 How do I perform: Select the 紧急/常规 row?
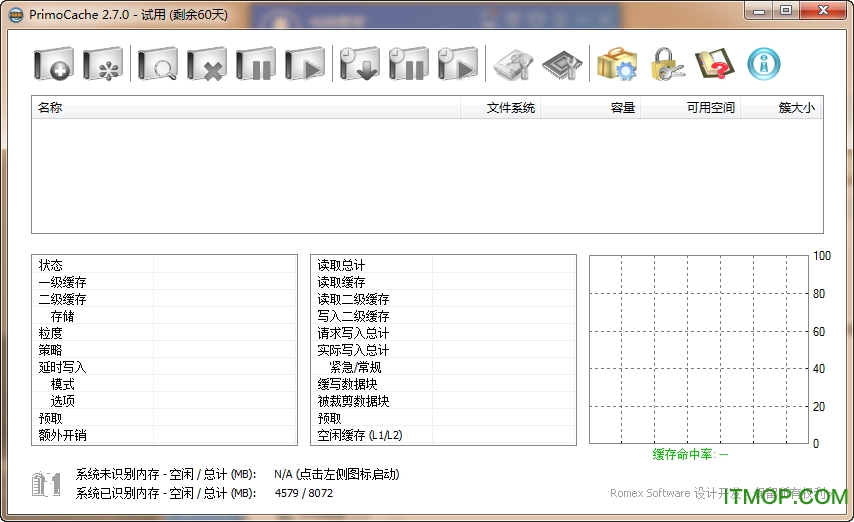443,367
